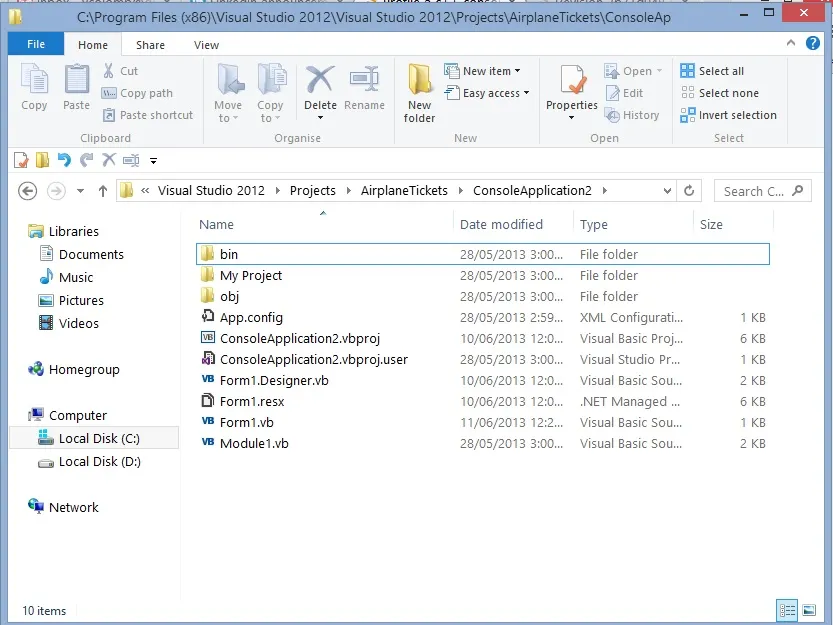This screenshot has width=833, height=625.
Task: Select App.config file
Action: [482, 317]
